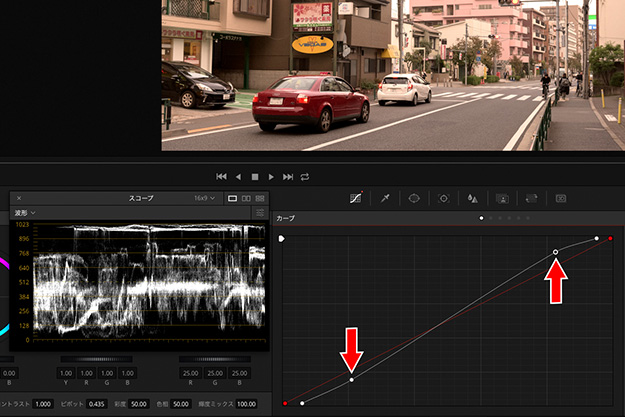The width and height of the screenshot is (625, 417).
Task: Close the スコープ panel
Action: tap(19, 199)
